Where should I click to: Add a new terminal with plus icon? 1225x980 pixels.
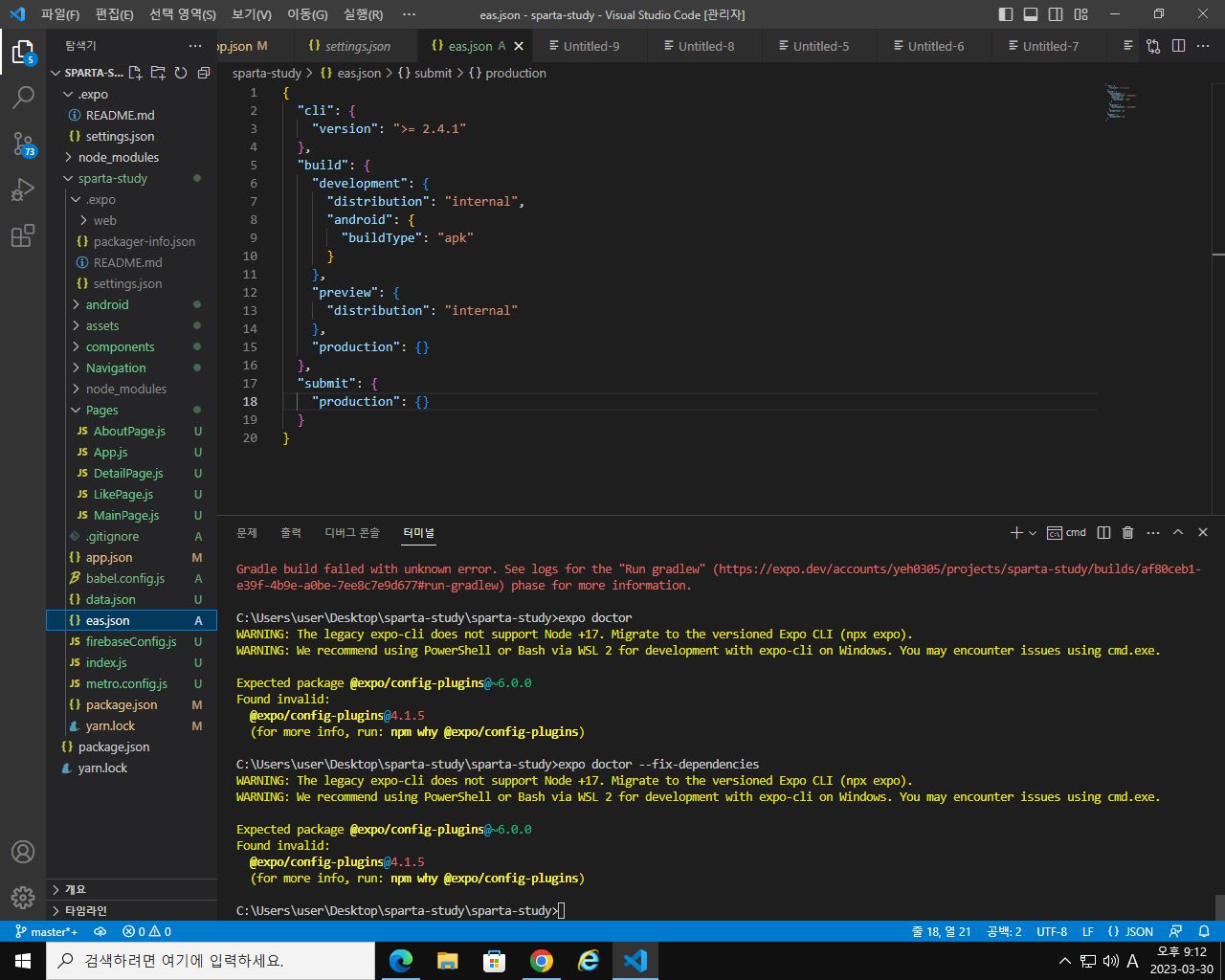point(1016,532)
